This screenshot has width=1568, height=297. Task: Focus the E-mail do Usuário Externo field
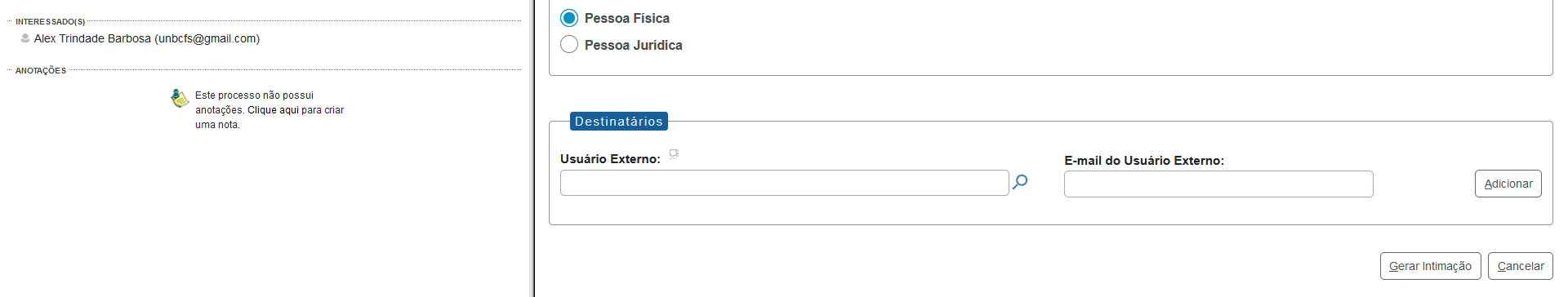coord(1218,184)
